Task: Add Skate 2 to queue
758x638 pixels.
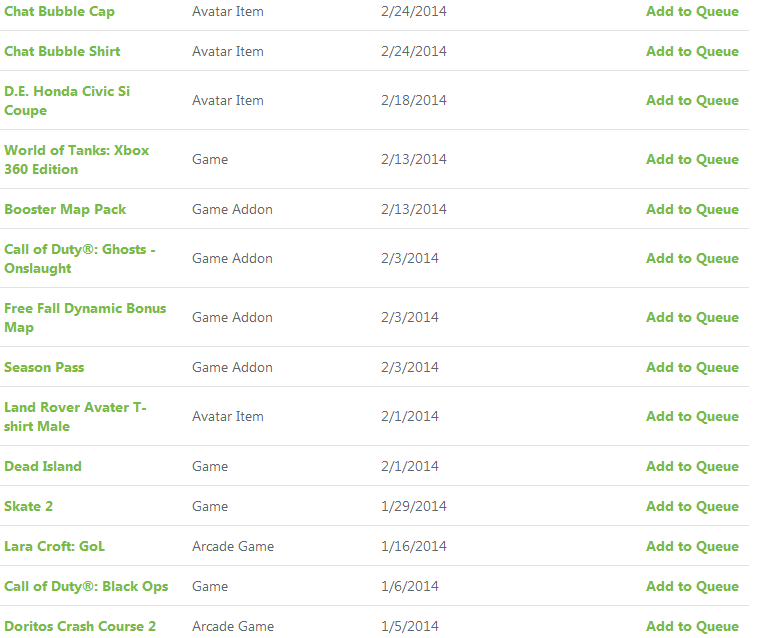Action: pyautogui.click(x=692, y=507)
